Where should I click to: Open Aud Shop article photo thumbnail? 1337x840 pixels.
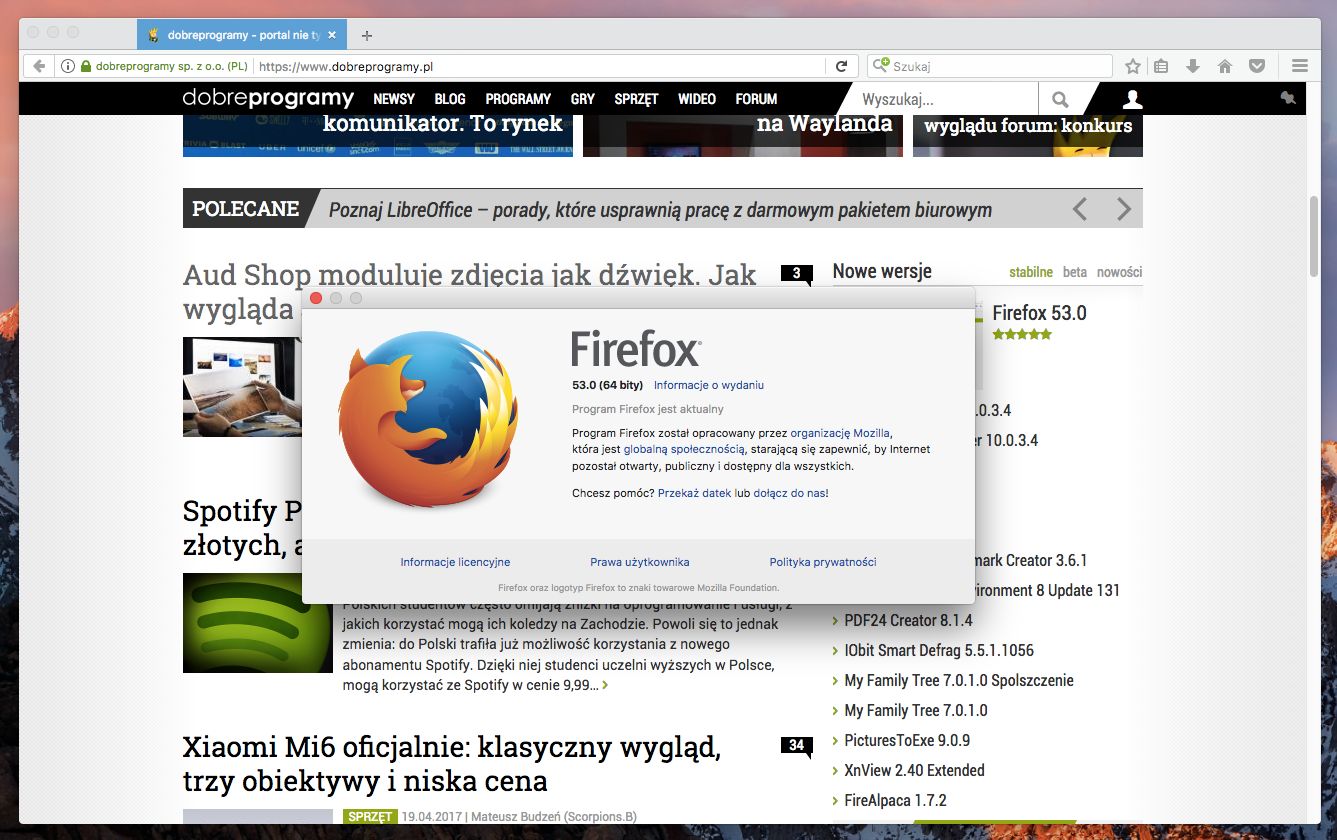(x=243, y=386)
